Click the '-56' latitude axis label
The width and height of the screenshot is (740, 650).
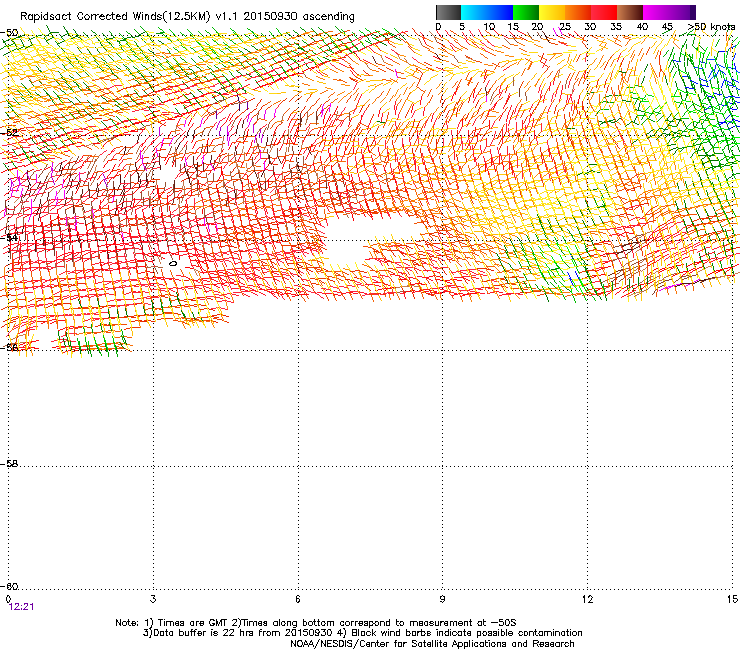coord(9,347)
